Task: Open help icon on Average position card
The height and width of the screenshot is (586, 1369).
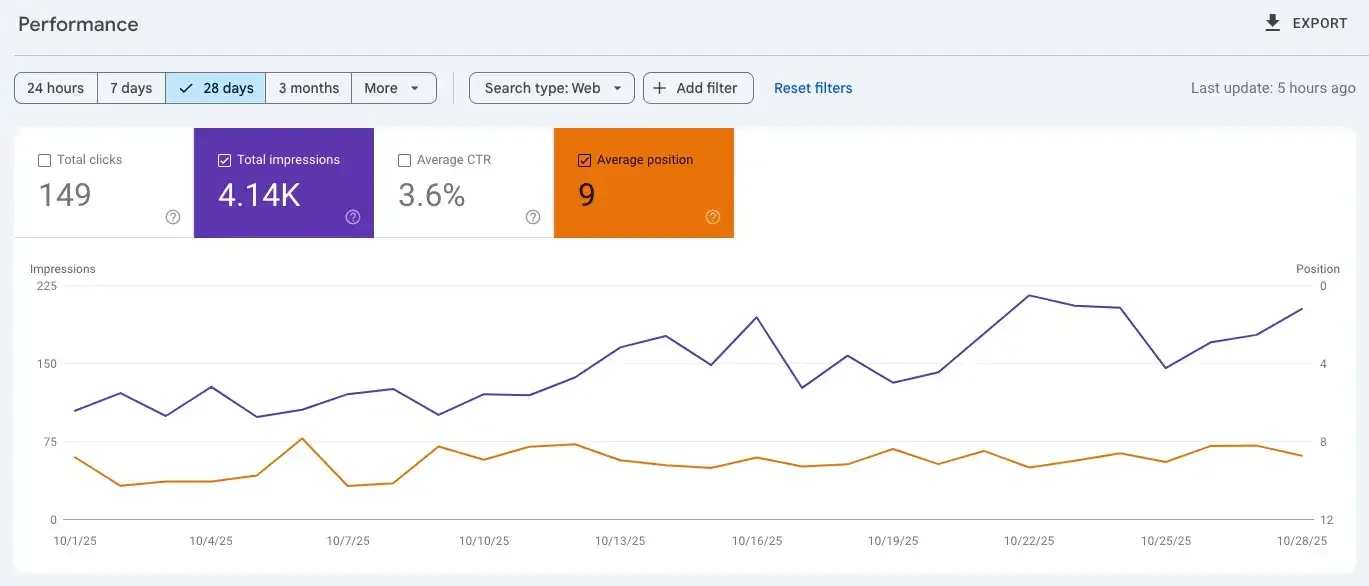Action: point(713,217)
